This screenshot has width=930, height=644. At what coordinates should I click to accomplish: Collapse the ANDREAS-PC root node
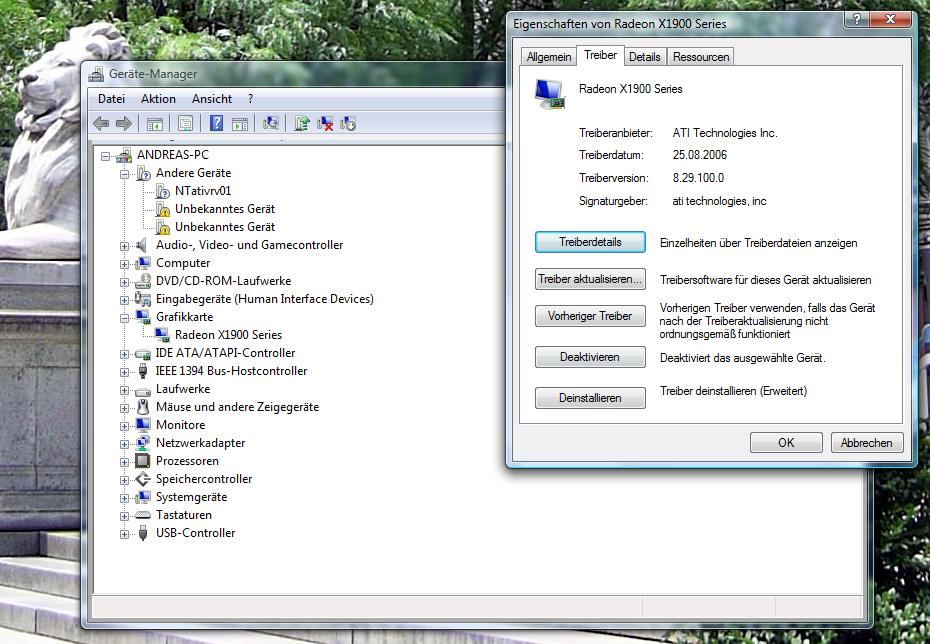(105, 157)
